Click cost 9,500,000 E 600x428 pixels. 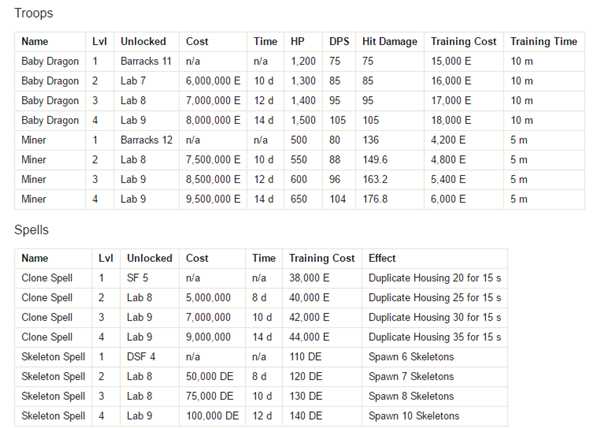click(x=213, y=199)
